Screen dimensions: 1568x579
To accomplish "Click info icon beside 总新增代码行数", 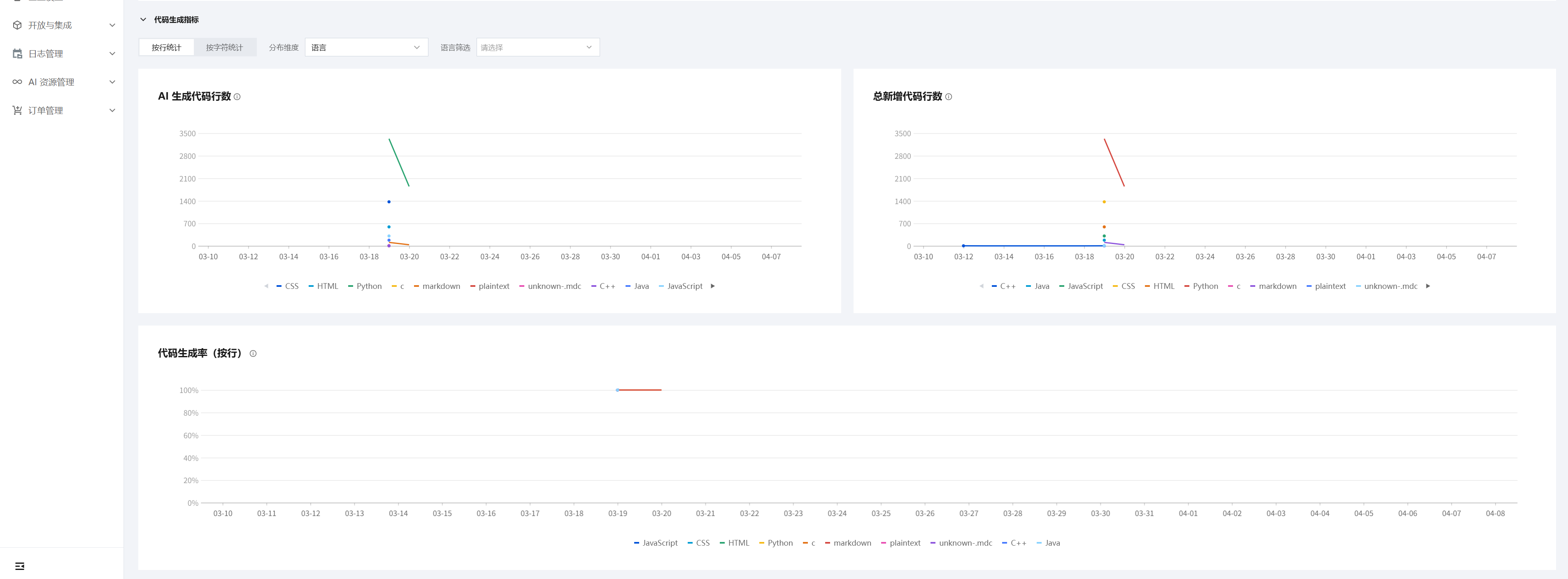I will pyautogui.click(x=948, y=97).
